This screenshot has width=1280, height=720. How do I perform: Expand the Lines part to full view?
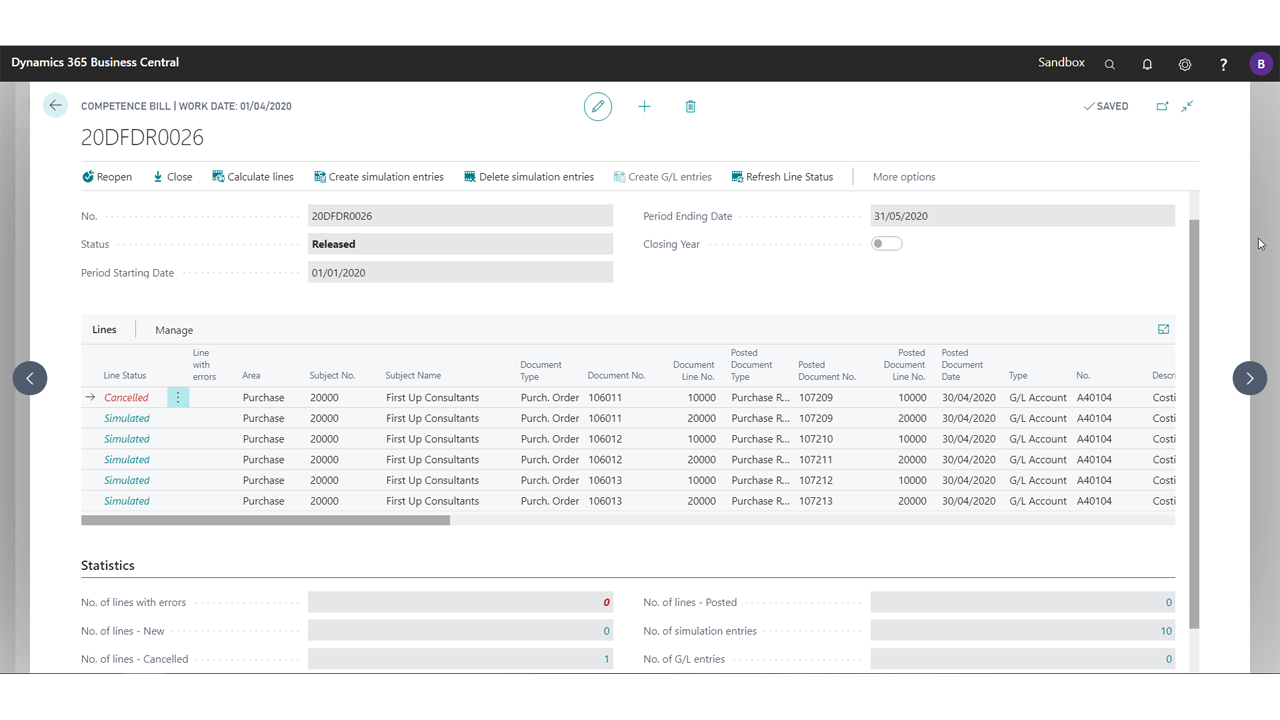(x=1163, y=329)
